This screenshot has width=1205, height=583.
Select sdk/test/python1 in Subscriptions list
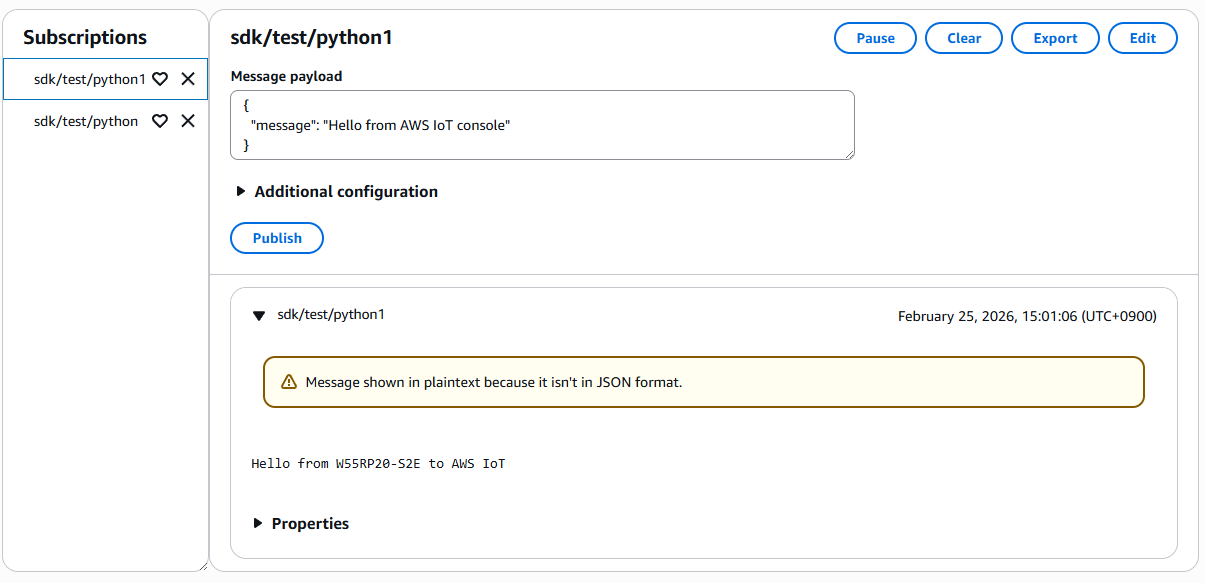tap(89, 79)
